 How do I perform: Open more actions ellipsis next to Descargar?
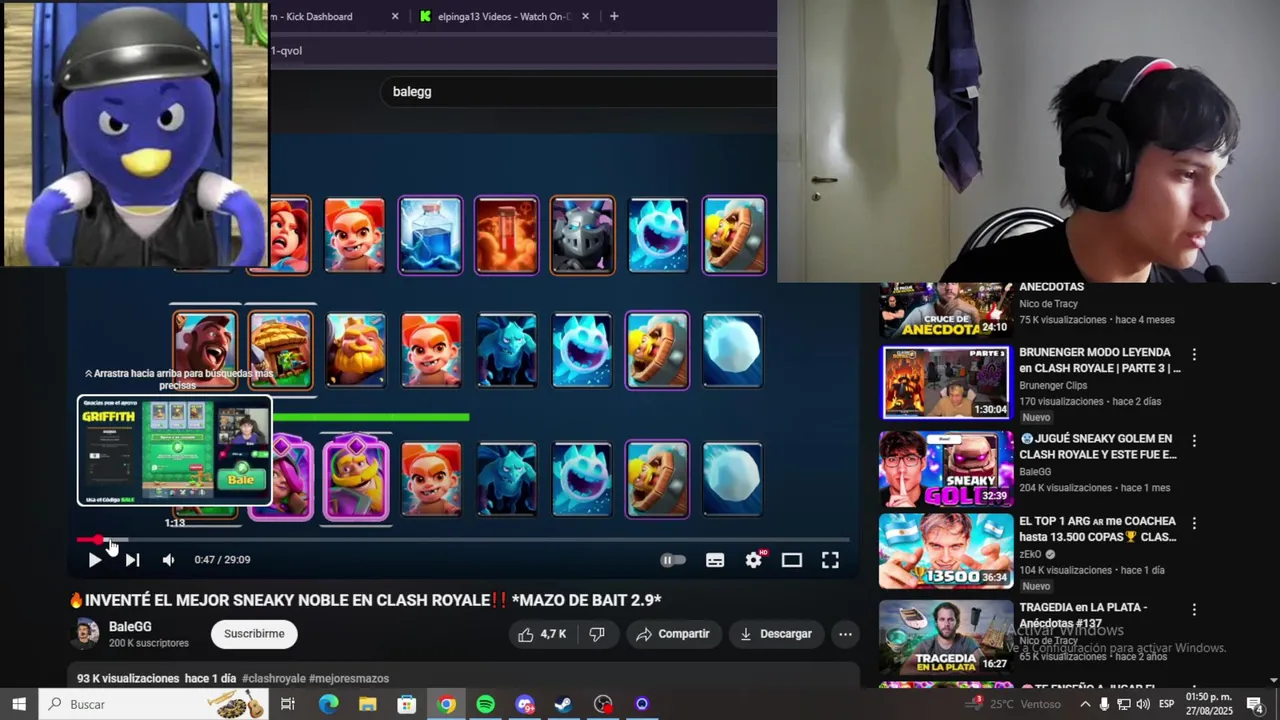click(x=845, y=634)
